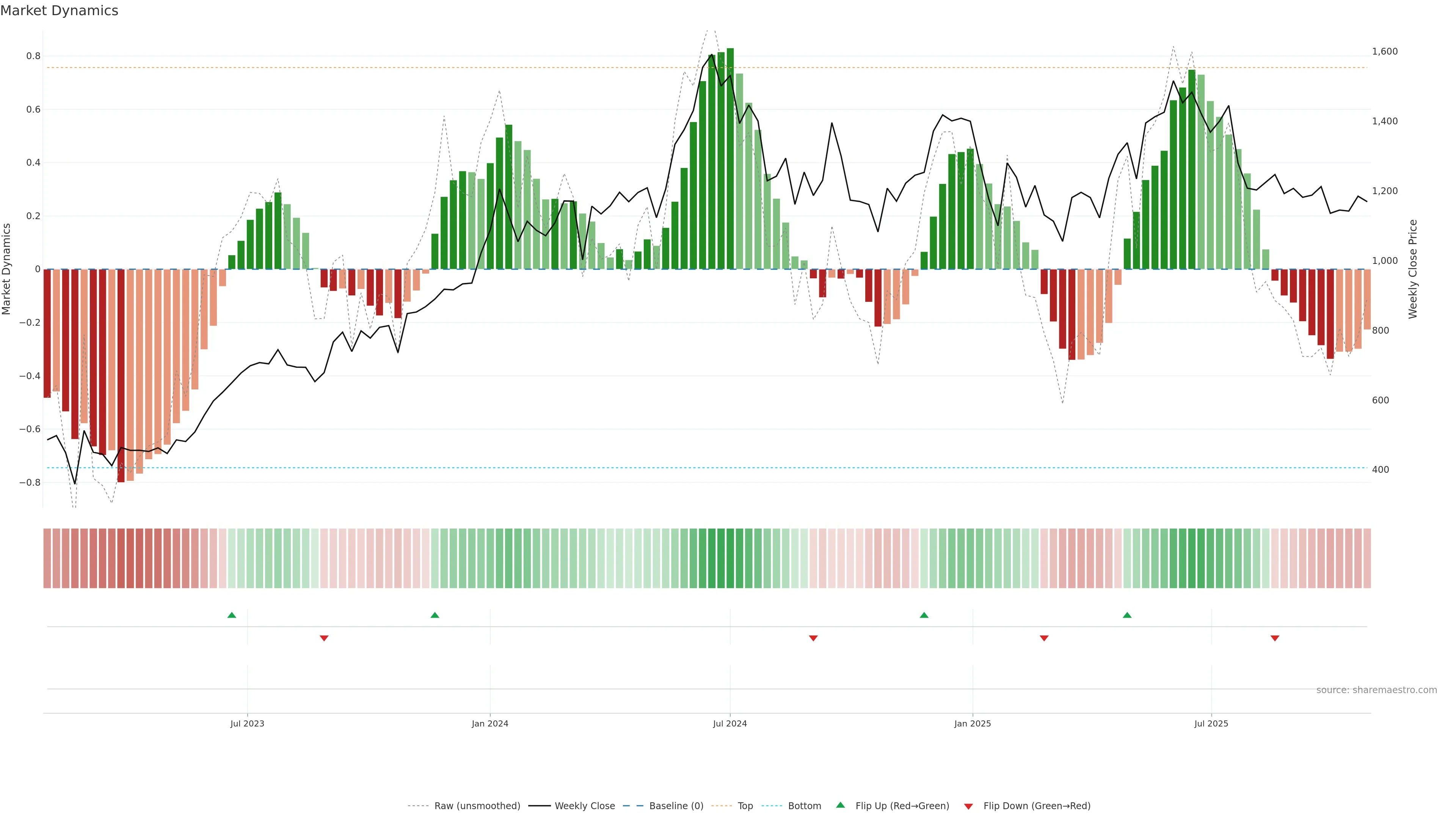Click the first red flip-down triangle marker
This screenshot has height=819, width=1456.
(x=324, y=638)
